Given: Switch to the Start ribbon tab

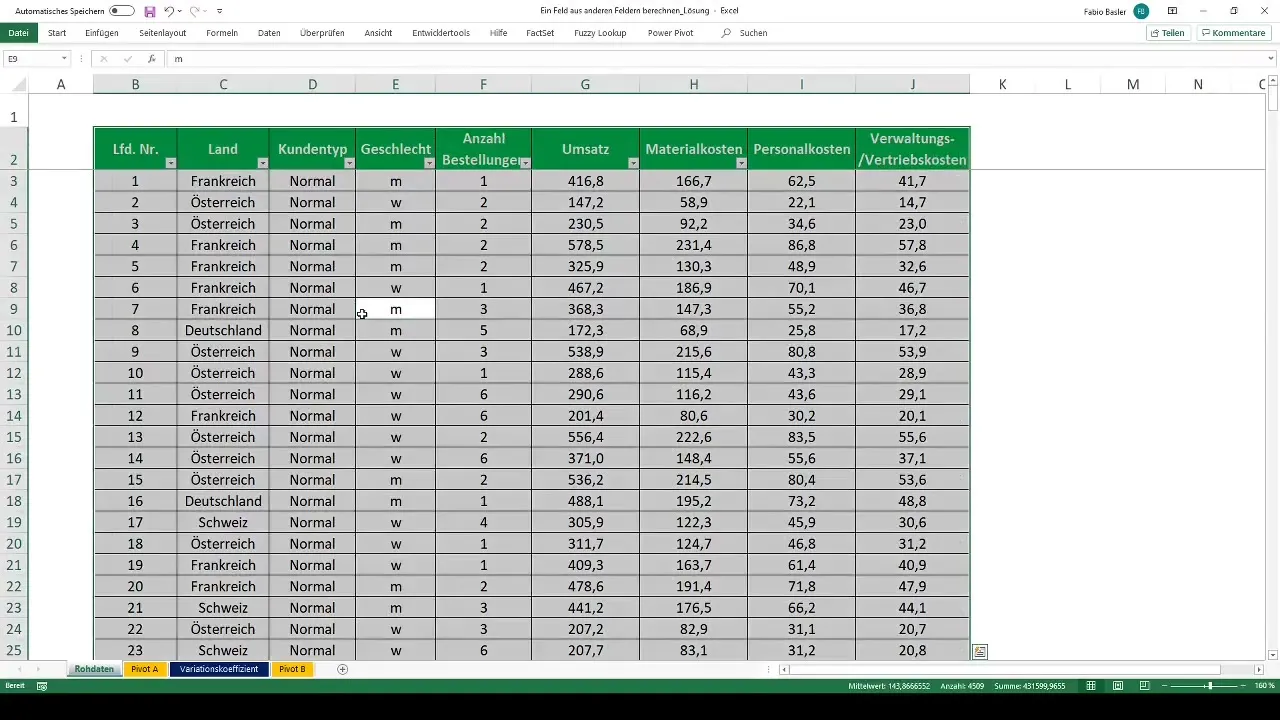Looking at the screenshot, I should (x=57, y=33).
